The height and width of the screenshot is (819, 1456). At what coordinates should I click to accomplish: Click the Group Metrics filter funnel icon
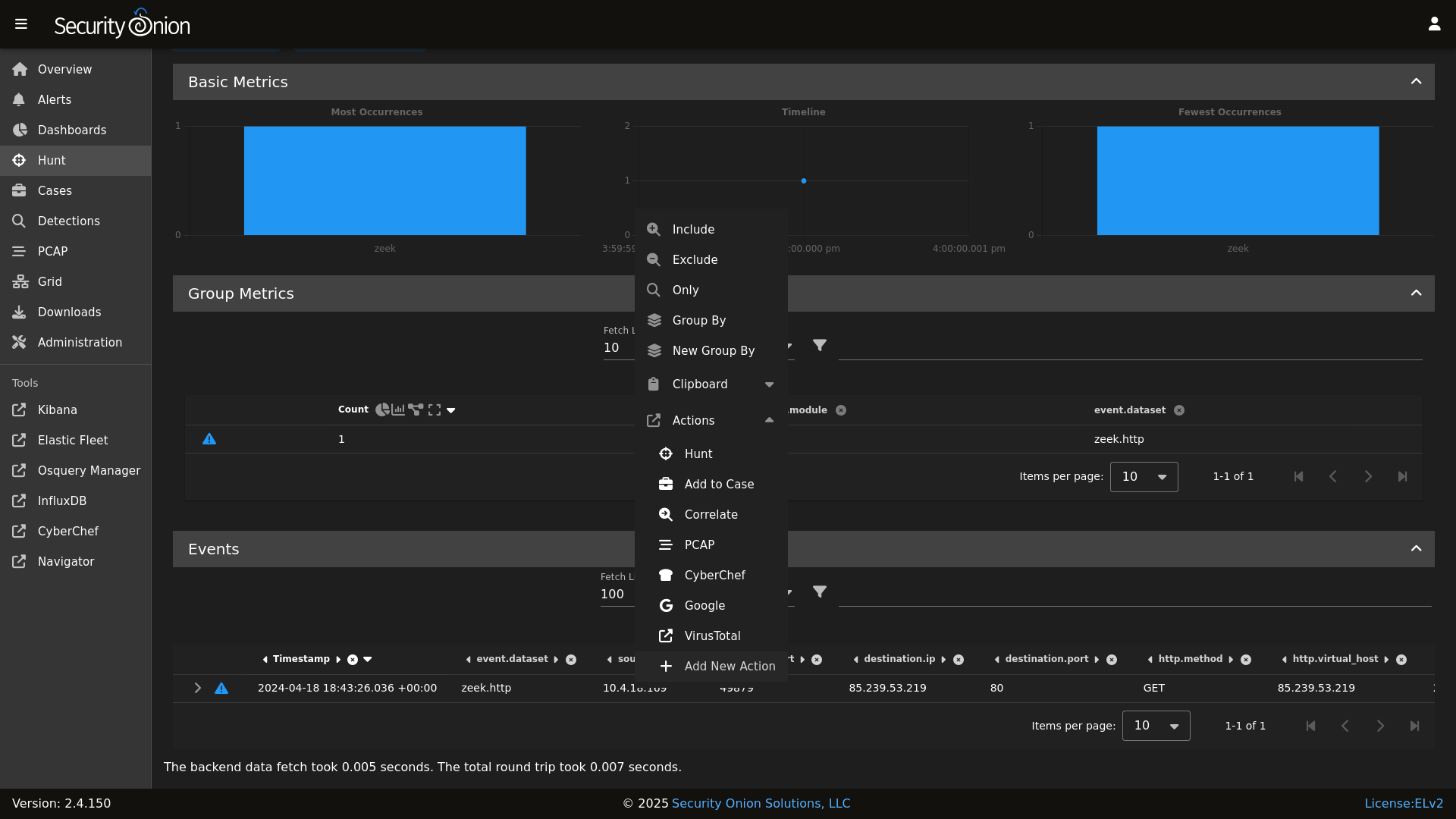pyautogui.click(x=820, y=346)
